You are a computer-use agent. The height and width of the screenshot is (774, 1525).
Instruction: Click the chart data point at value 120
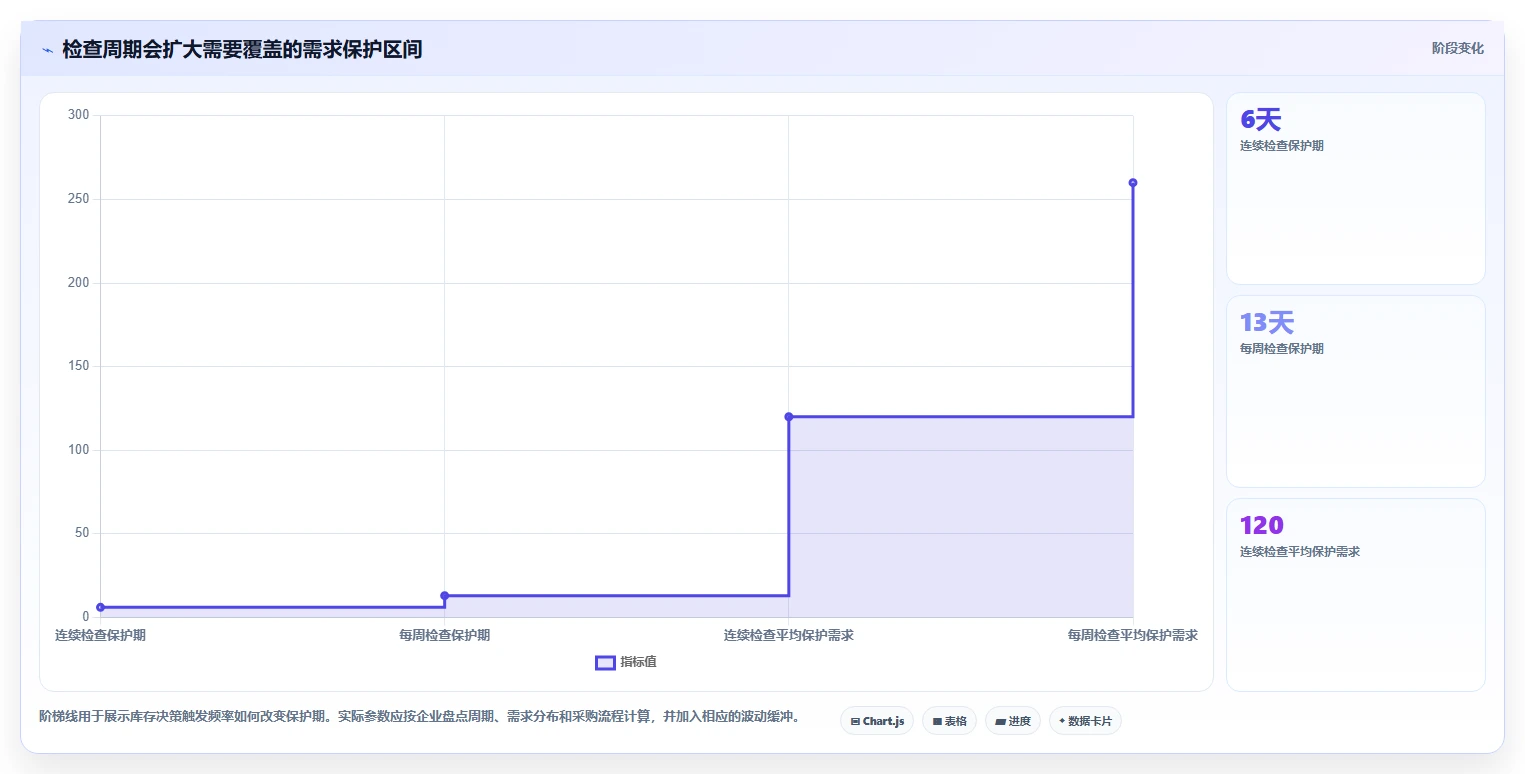[x=789, y=417]
